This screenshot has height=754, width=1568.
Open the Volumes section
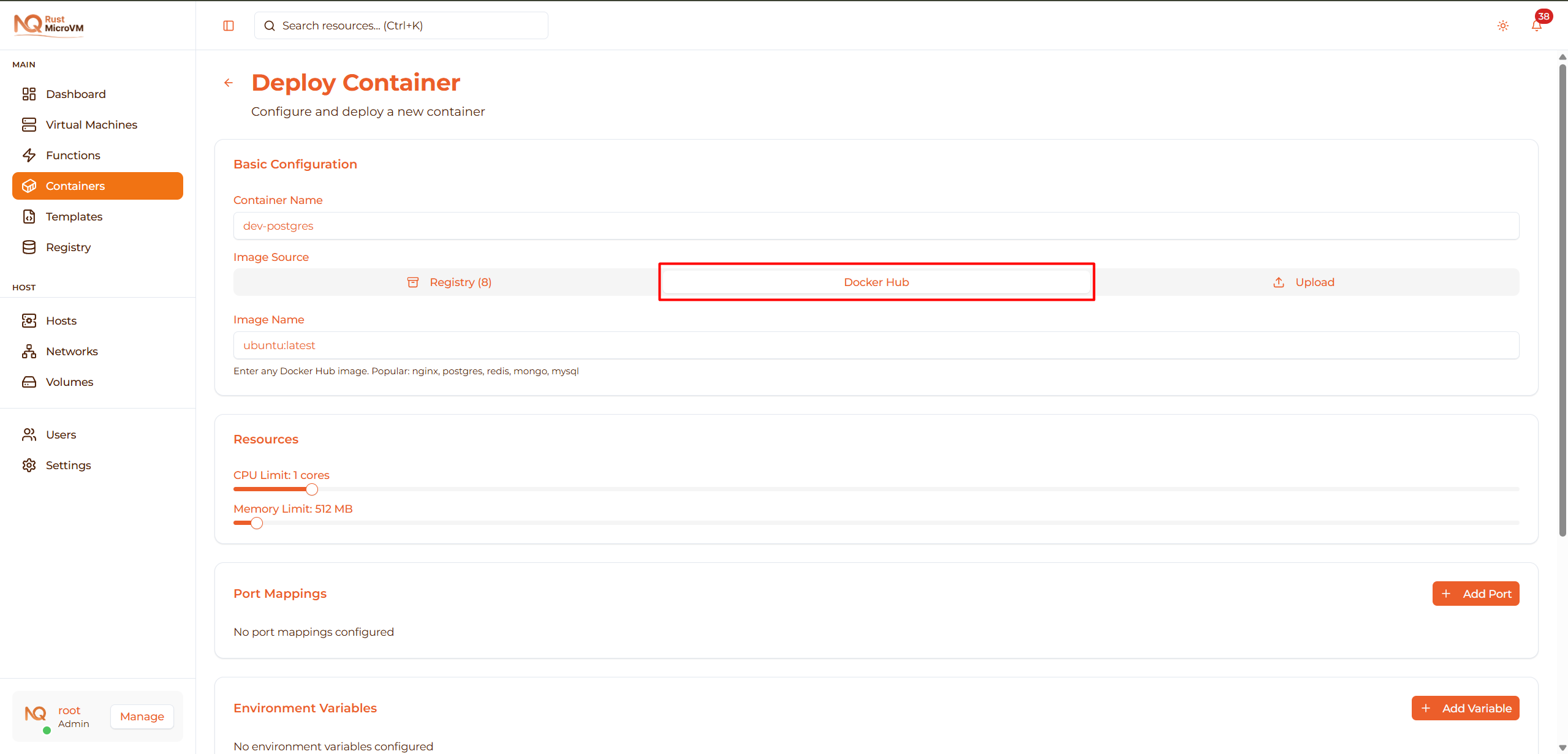(x=69, y=382)
